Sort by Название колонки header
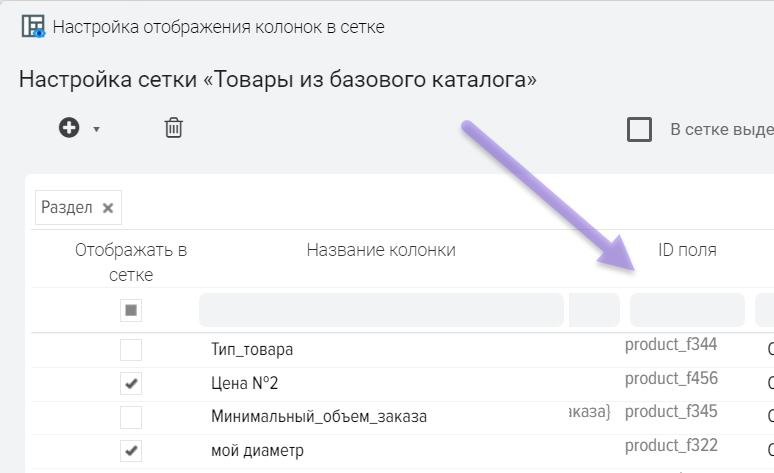Viewport: 774px width, 473px height. pos(381,250)
